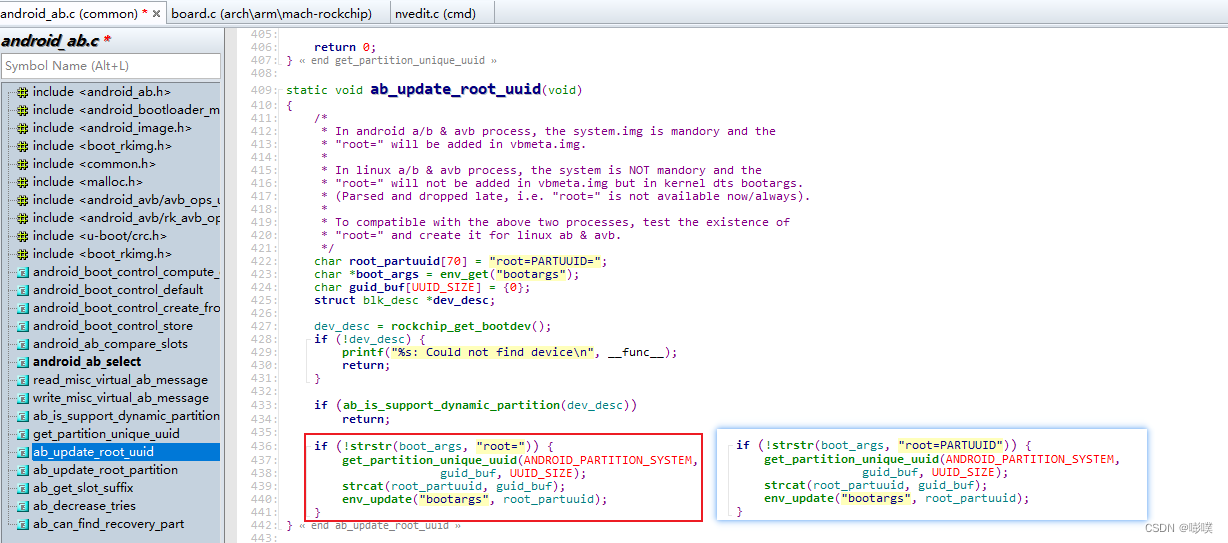Click the include <malloc.h> symbol icon
This screenshot has width=1228, height=543.
pyautogui.click(x=22, y=182)
